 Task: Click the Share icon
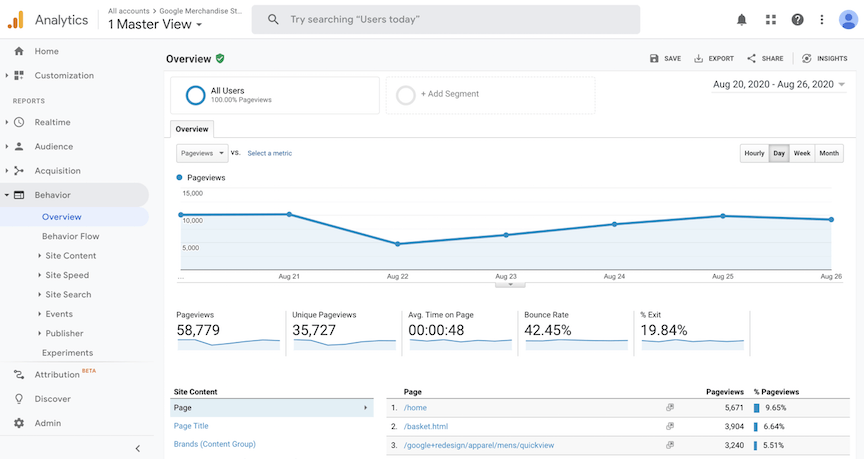click(x=751, y=58)
